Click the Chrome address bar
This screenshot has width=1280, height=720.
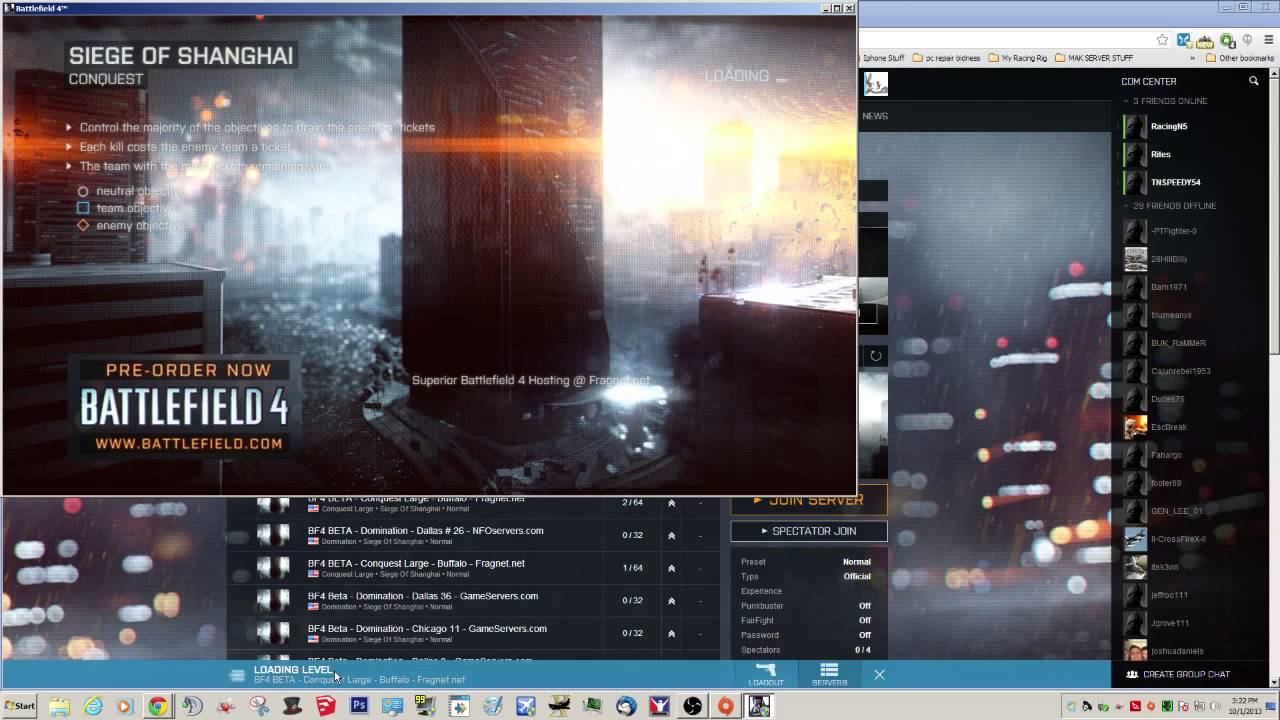point(1005,40)
